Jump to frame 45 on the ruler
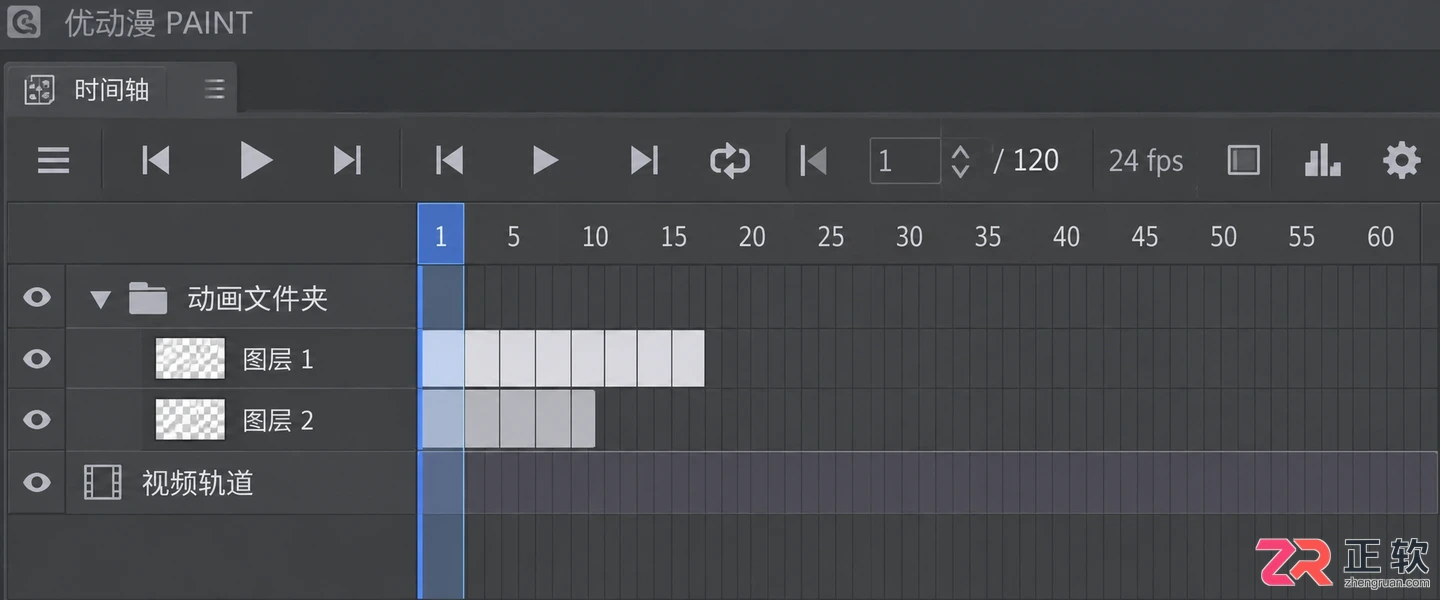1440x600 pixels. (x=1145, y=236)
